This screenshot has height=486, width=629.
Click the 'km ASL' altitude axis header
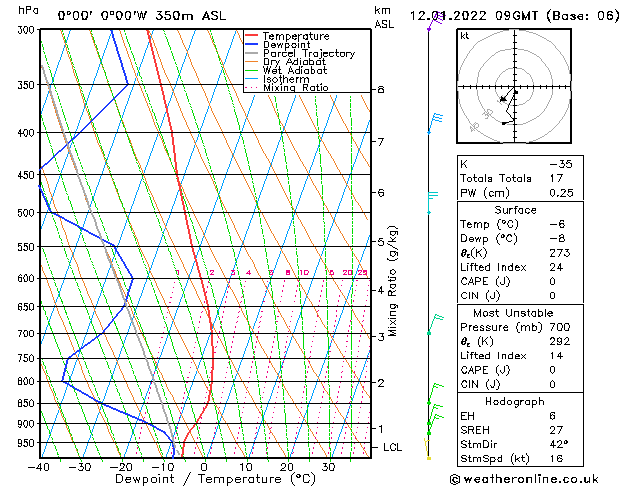coord(384,17)
